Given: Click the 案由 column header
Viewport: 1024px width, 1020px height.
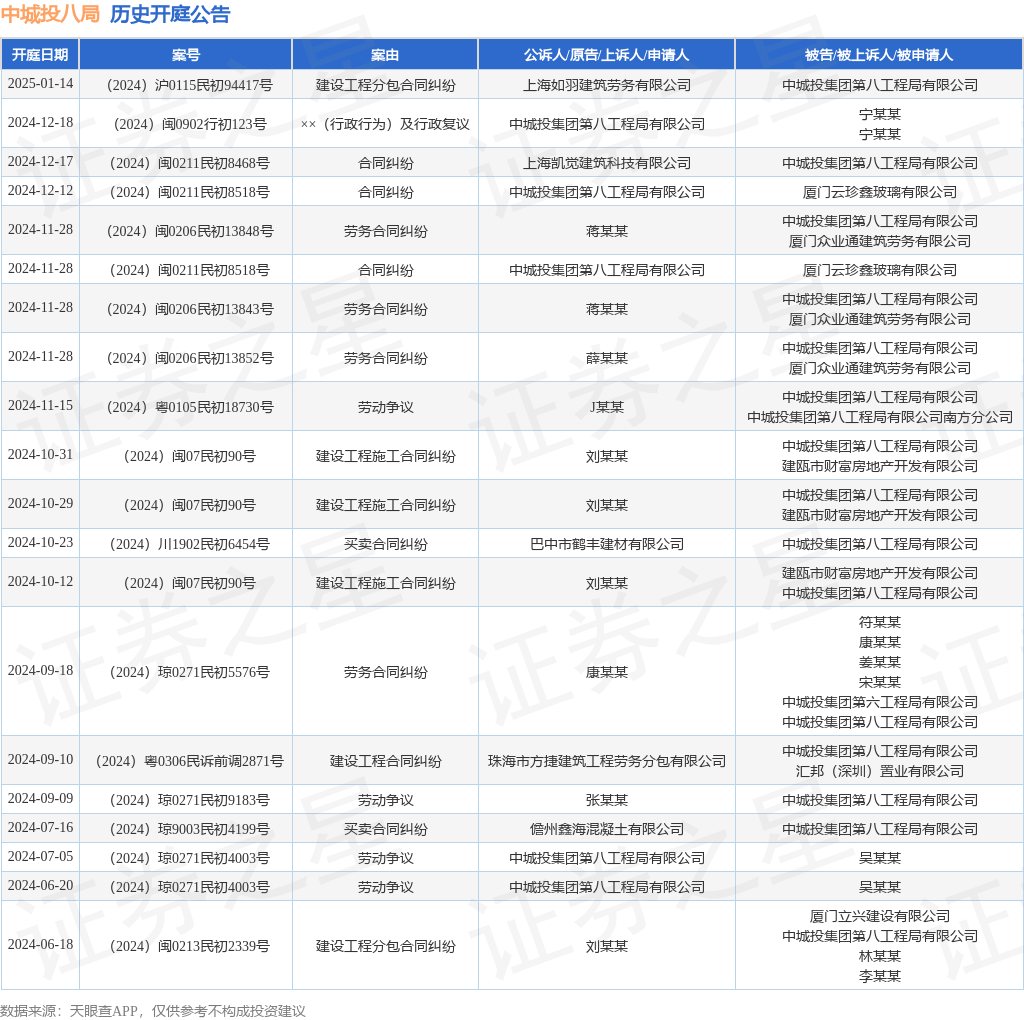Looking at the screenshot, I should pyautogui.click(x=385, y=55).
